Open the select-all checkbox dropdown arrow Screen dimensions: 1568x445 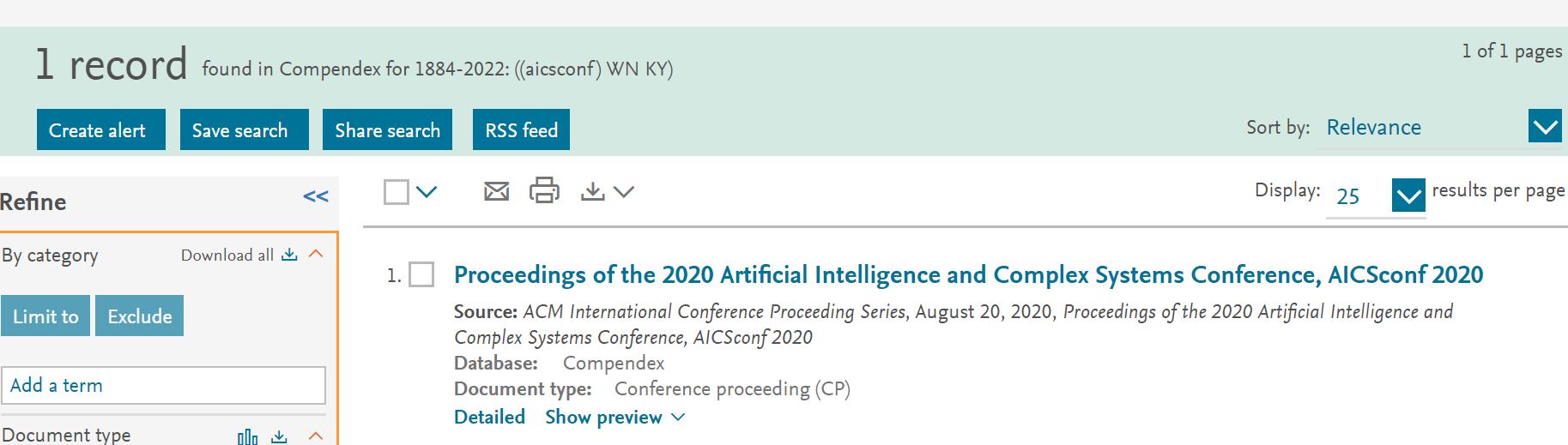click(x=427, y=192)
